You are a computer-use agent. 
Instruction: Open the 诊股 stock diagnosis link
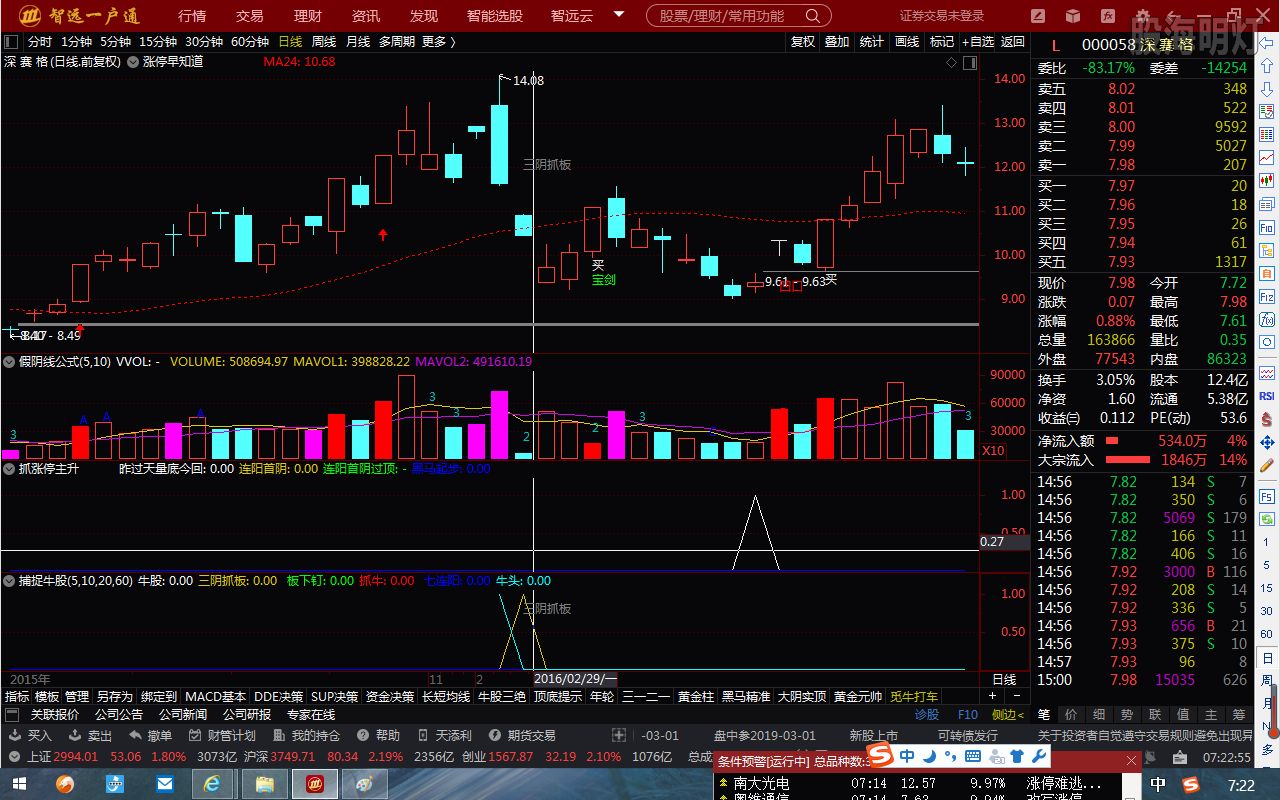click(x=927, y=715)
